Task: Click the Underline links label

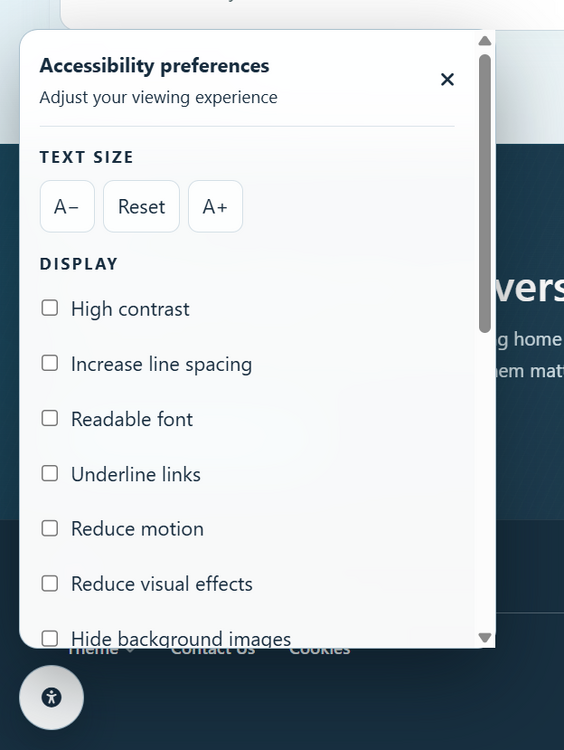Action: (x=136, y=474)
